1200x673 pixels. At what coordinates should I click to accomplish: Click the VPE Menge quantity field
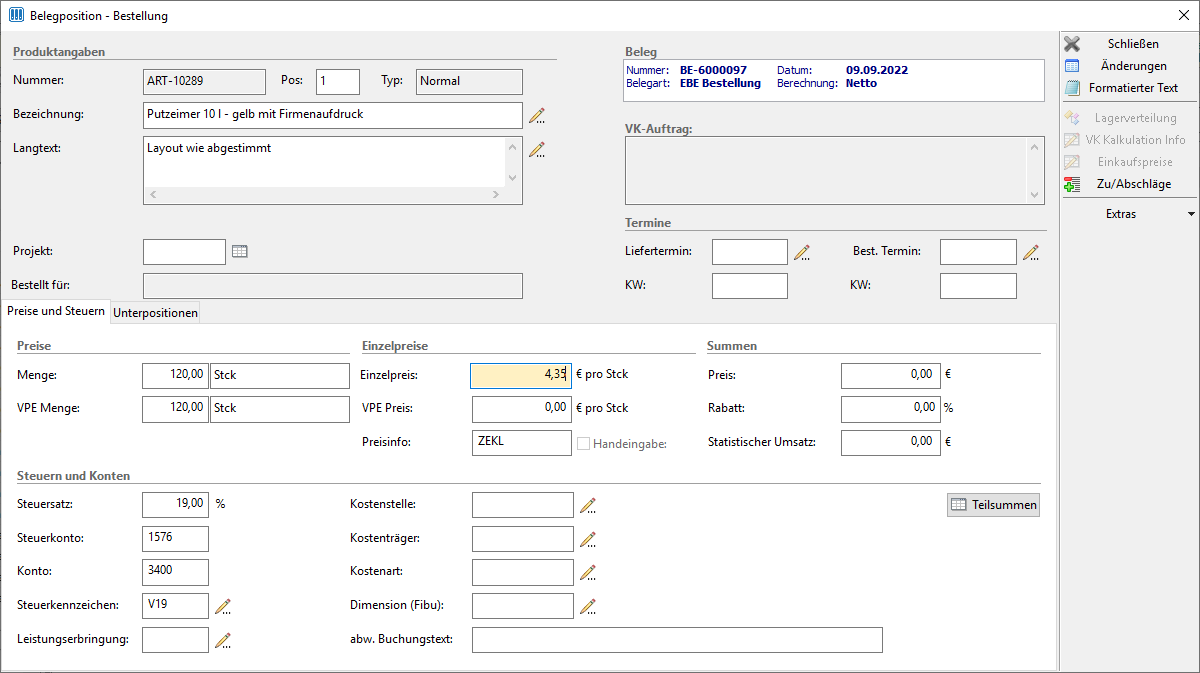175,409
